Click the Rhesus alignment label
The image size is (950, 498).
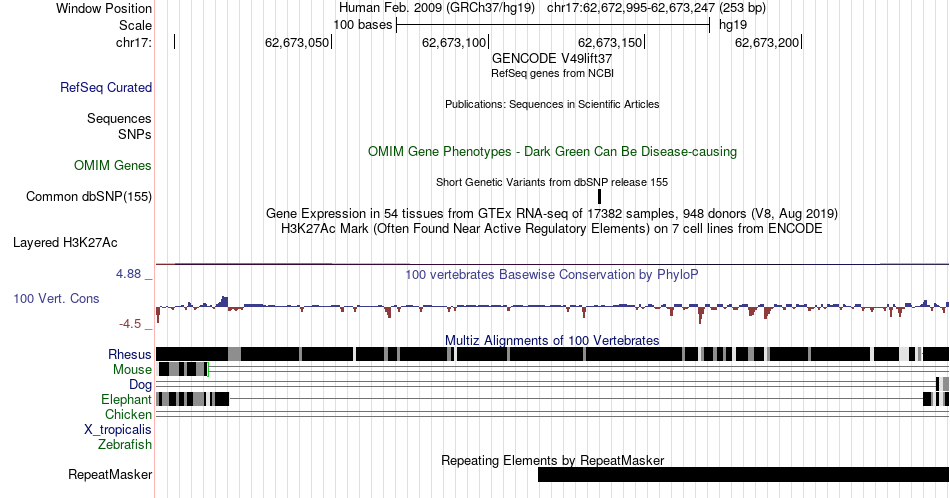[x=130, y=354]
